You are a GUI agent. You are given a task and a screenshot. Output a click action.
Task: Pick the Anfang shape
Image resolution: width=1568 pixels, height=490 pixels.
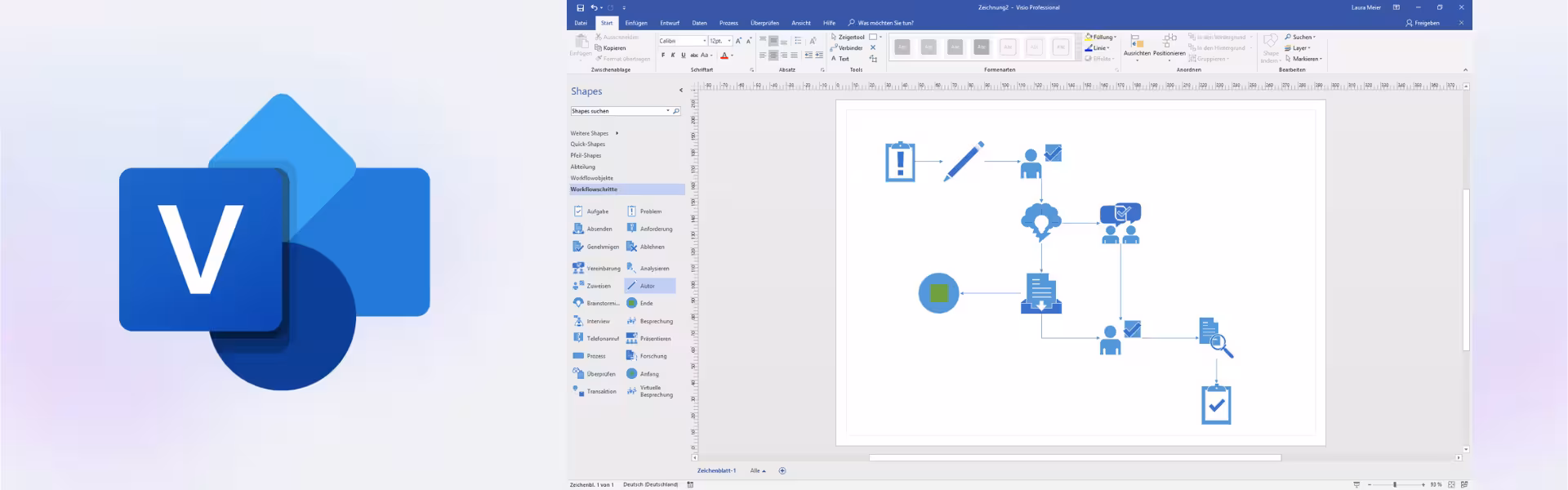[x=643, y=374]
